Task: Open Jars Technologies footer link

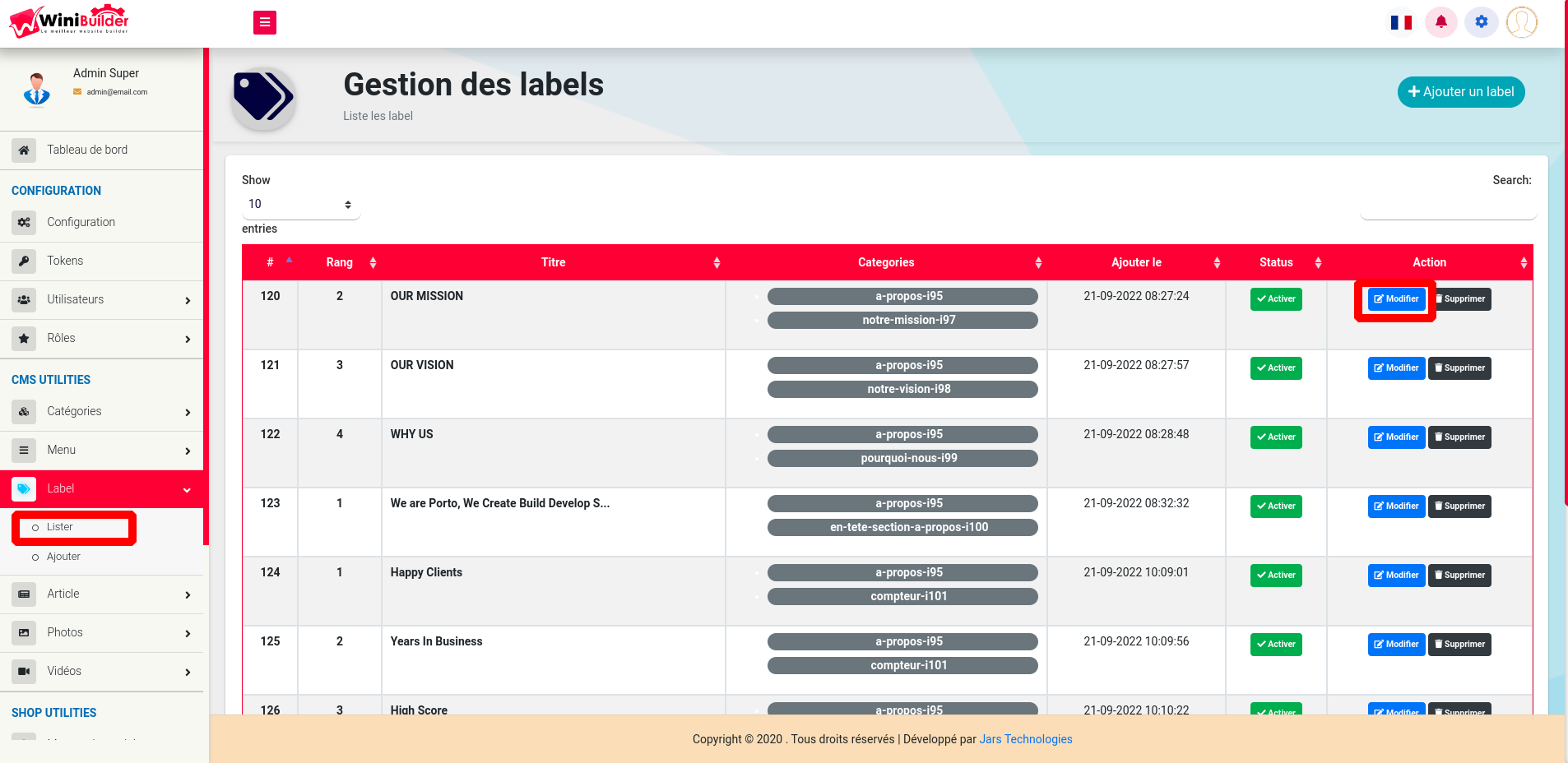Action: point(1026,739)
